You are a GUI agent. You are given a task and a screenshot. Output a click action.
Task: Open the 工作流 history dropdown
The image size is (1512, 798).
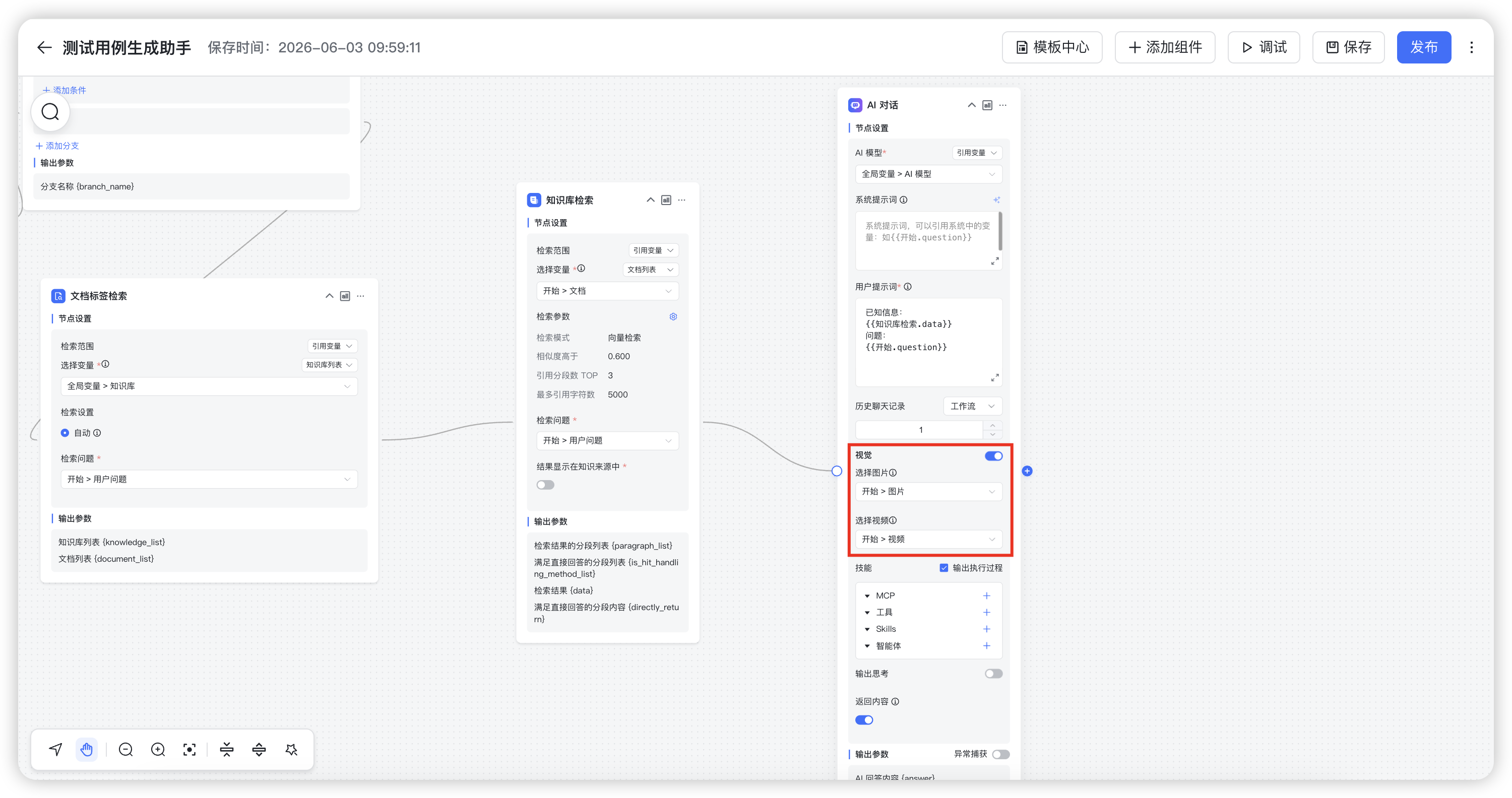point(973,406)
